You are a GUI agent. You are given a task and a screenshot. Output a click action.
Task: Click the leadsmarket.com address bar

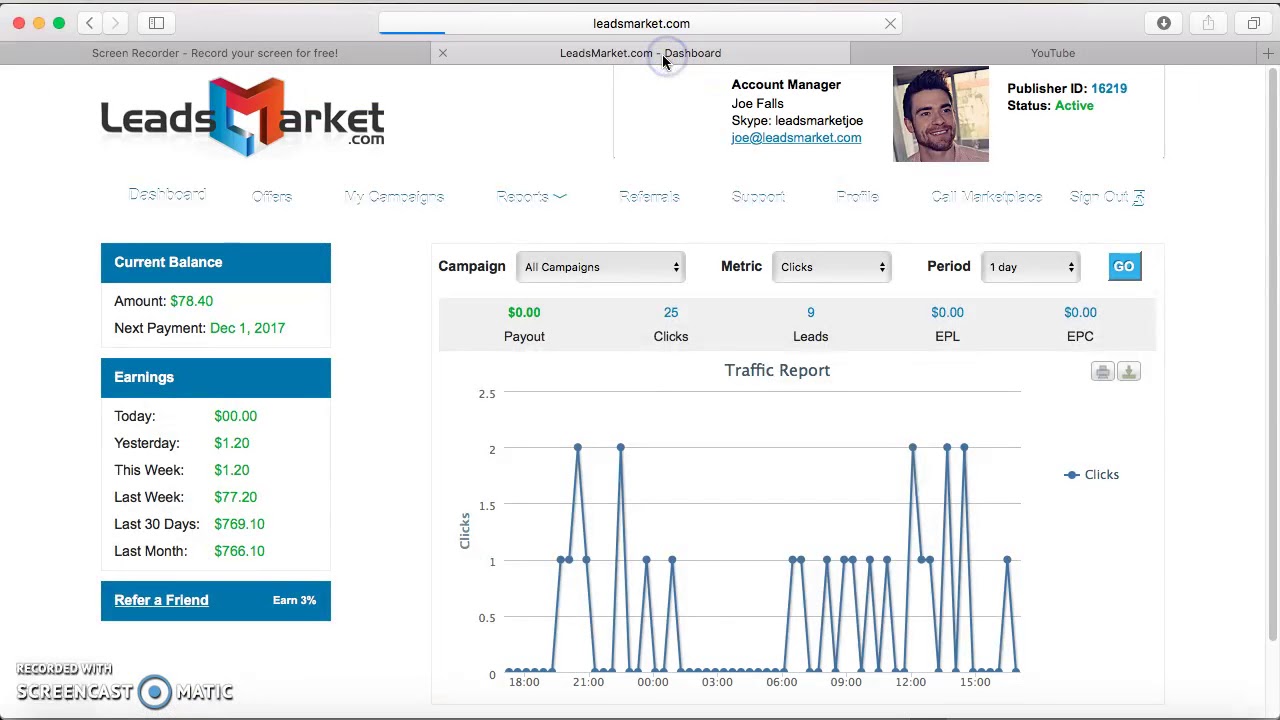coord(640,23)
